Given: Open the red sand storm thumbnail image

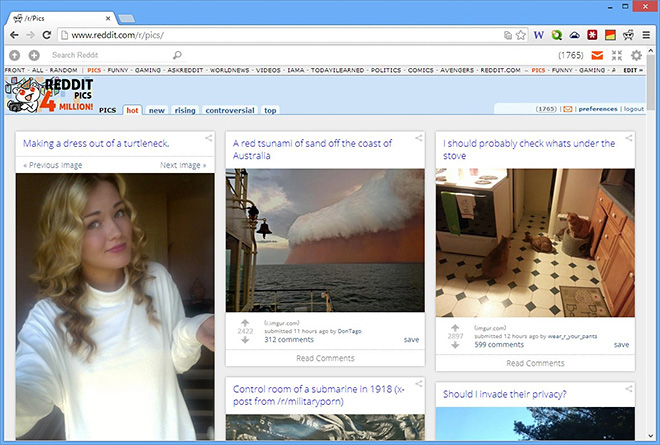Looking at the screenshot, I should [325, 240].
